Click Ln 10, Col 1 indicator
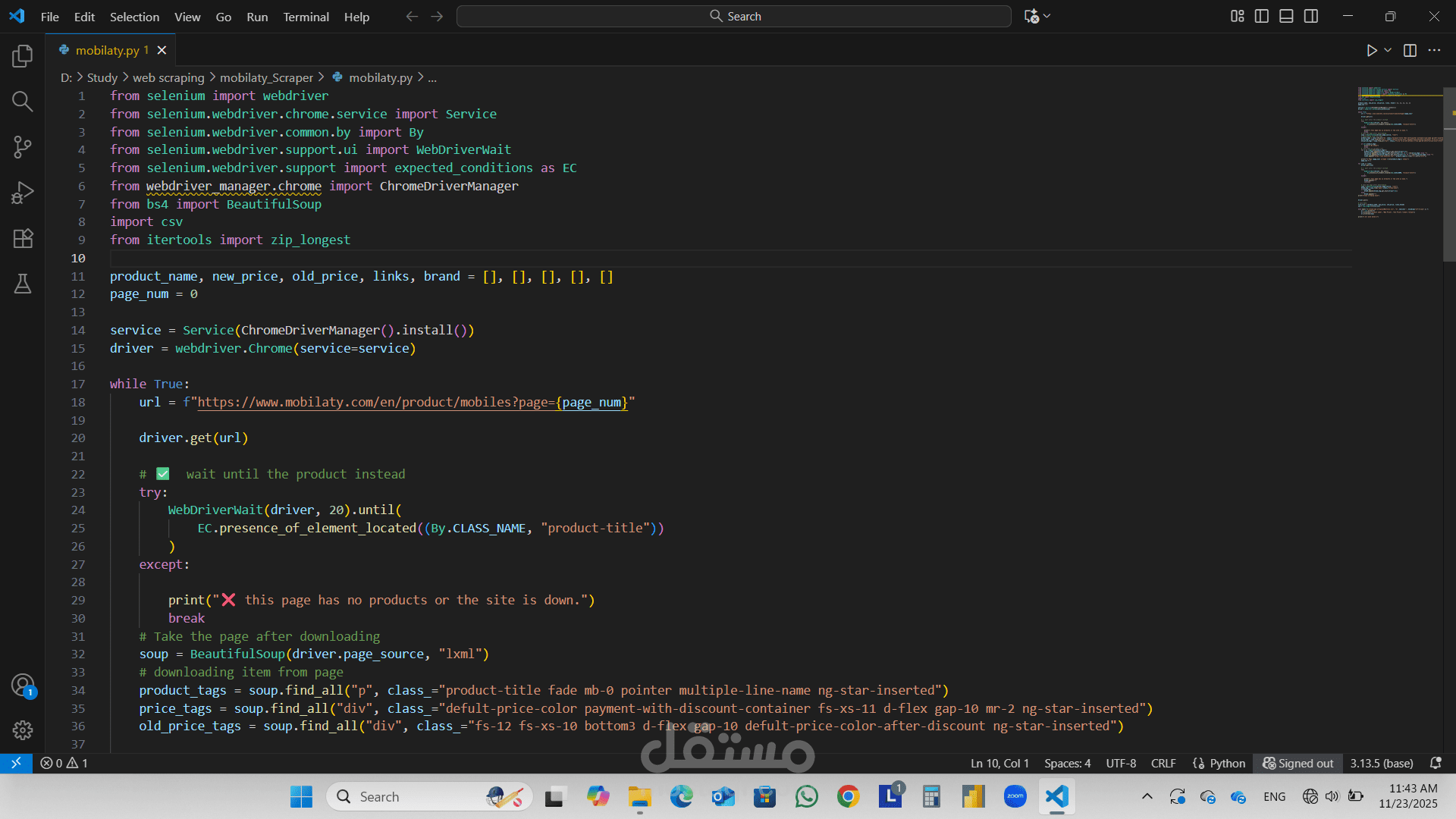The image size is (1456, 819). pyautogui.click(x=999, y=763)
